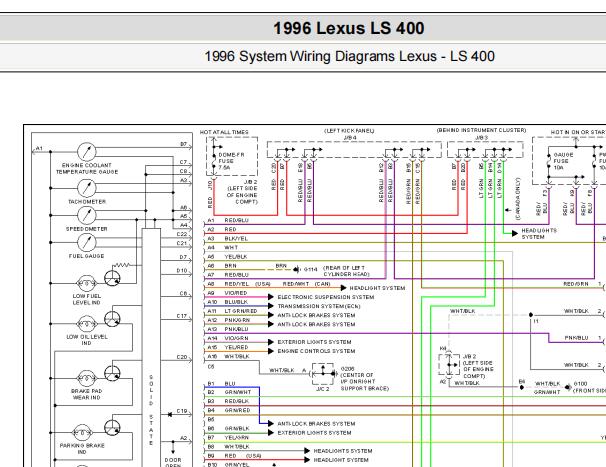Click the "LOW FUEL LEVEL IND" label
This screenshot has height=467, width=606.
click(87, 299)
